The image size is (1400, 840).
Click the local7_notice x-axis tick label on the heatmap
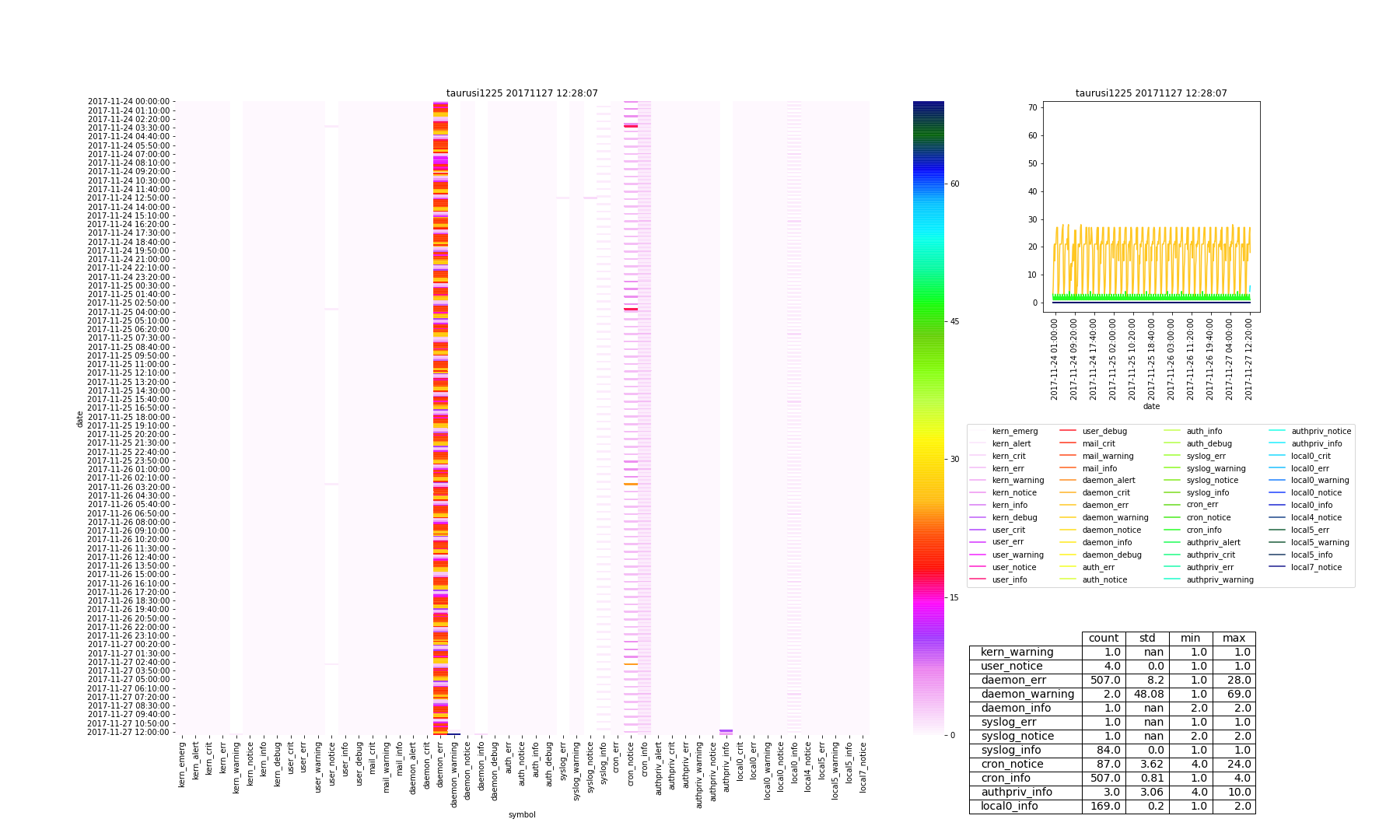click(x=863, y=768)
